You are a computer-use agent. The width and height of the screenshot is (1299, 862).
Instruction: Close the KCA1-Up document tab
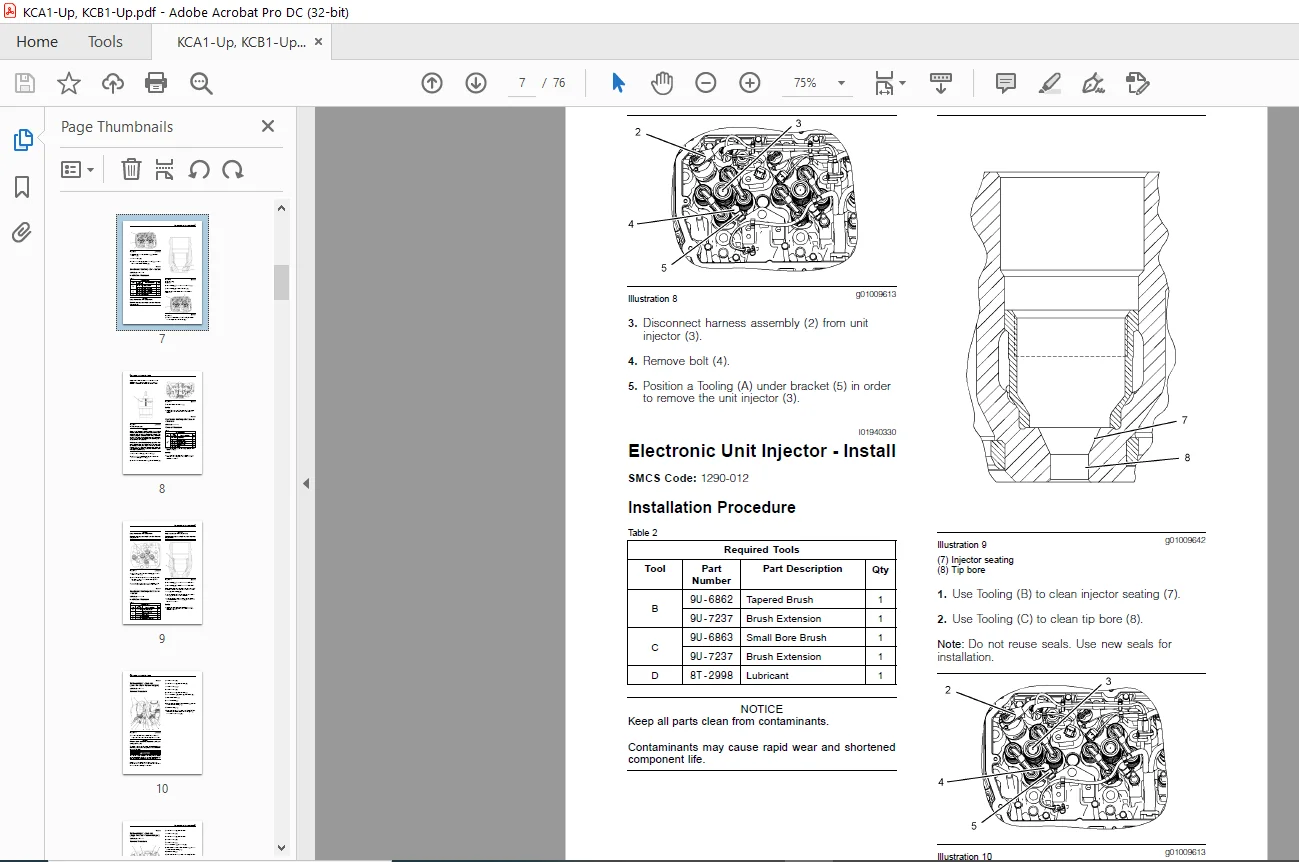point(319,42)
